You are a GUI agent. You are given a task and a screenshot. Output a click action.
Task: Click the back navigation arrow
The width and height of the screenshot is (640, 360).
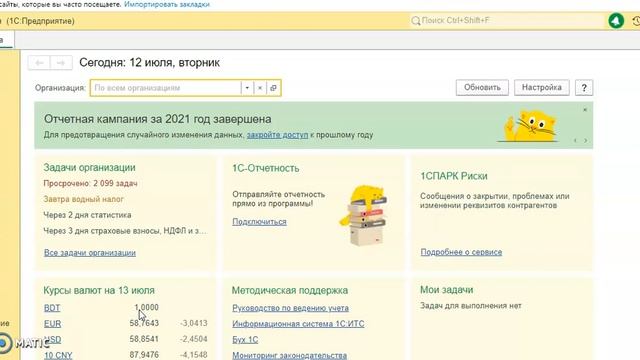tap(39, 63)
